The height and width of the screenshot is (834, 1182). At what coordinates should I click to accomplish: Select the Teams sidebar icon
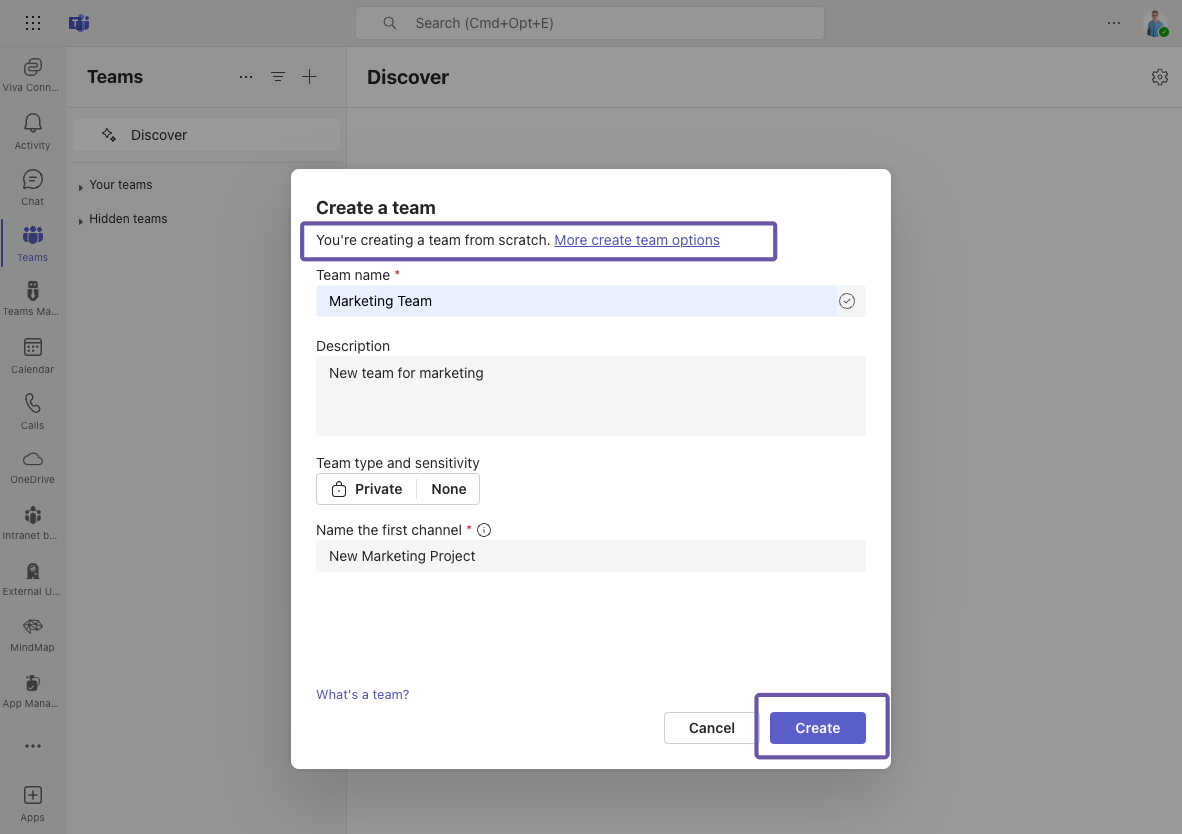[32, 243]
